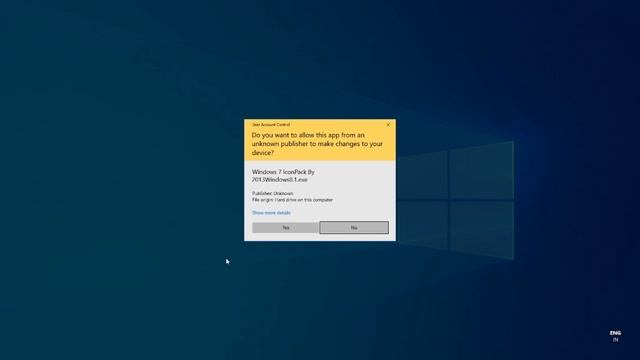Image resolution: width=640 pixels, height=360 pixels.
Task: Click No to deny the app
Action: (x=354, y=228)
